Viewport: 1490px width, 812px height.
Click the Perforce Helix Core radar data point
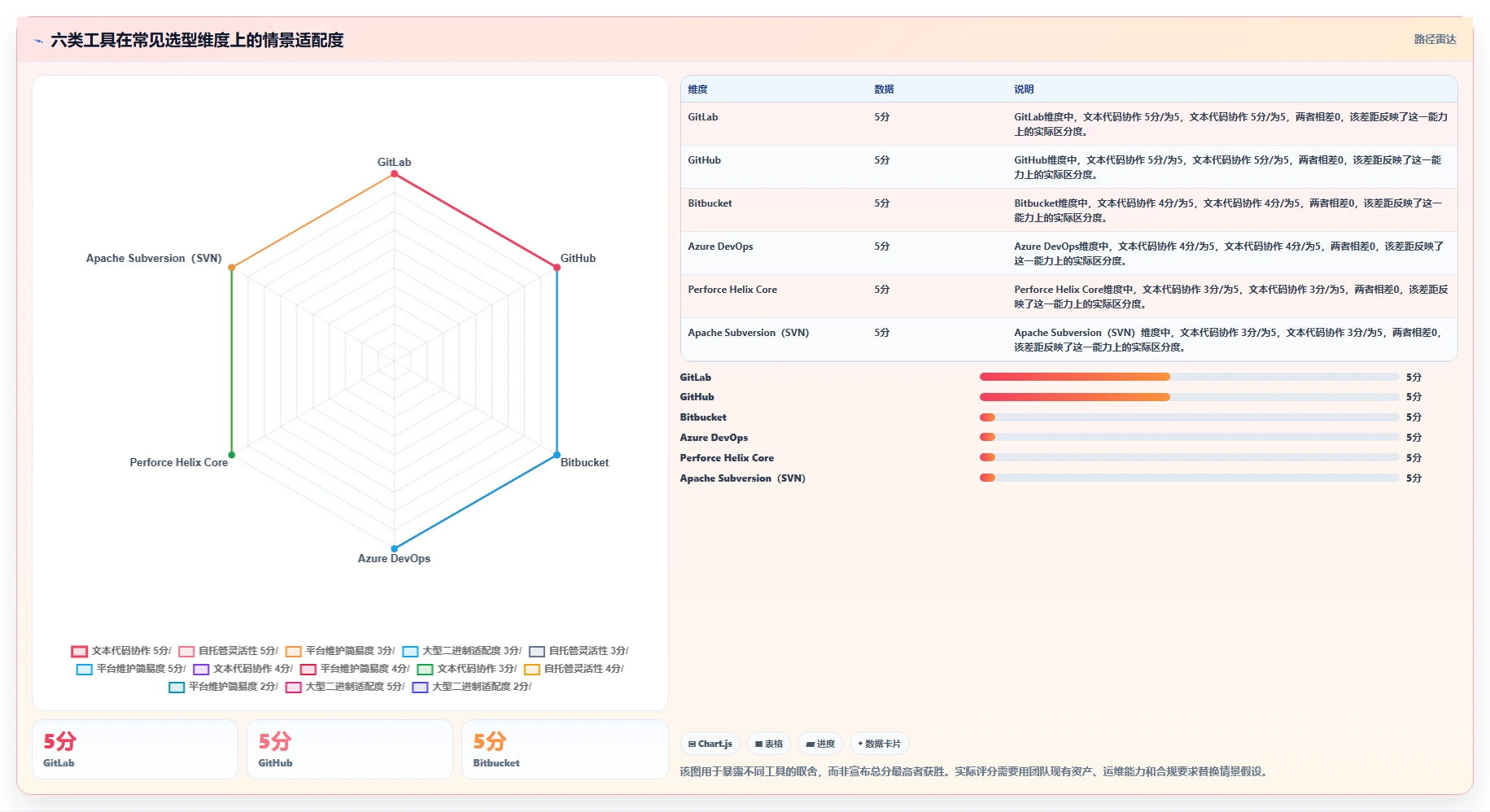[x=232, y=455]
